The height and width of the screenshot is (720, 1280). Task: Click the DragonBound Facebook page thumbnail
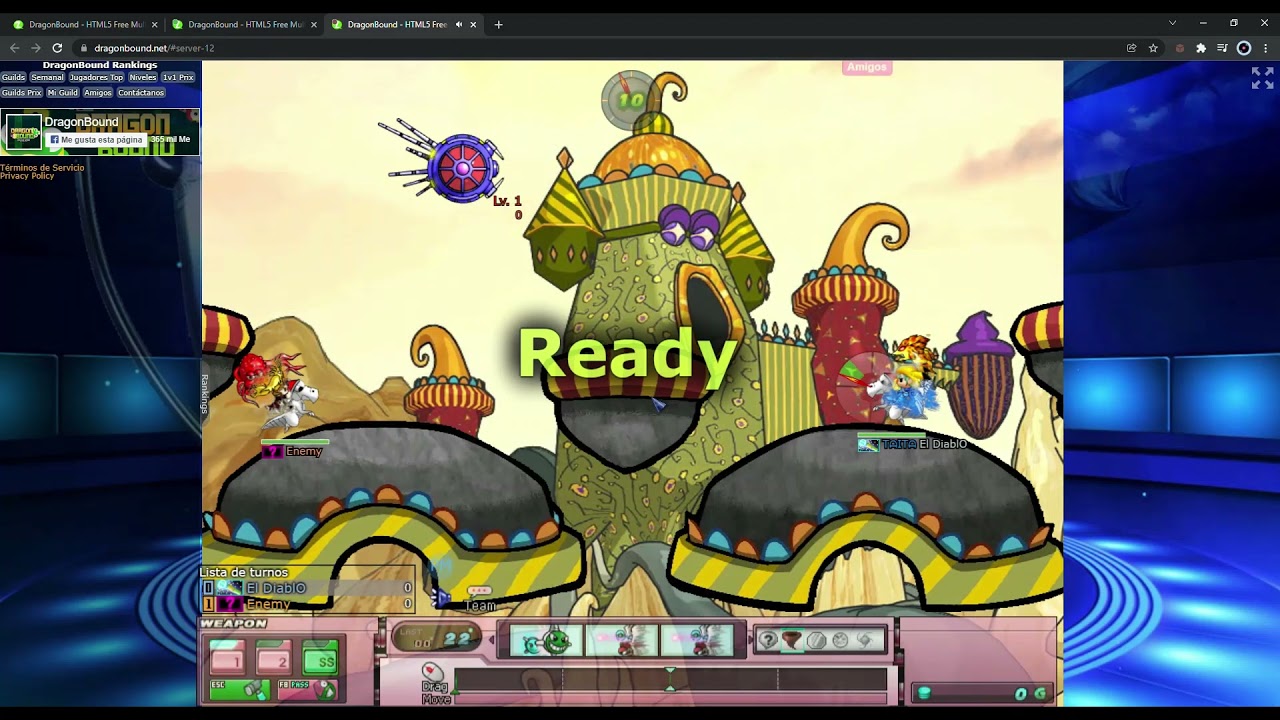coord(23,132)
